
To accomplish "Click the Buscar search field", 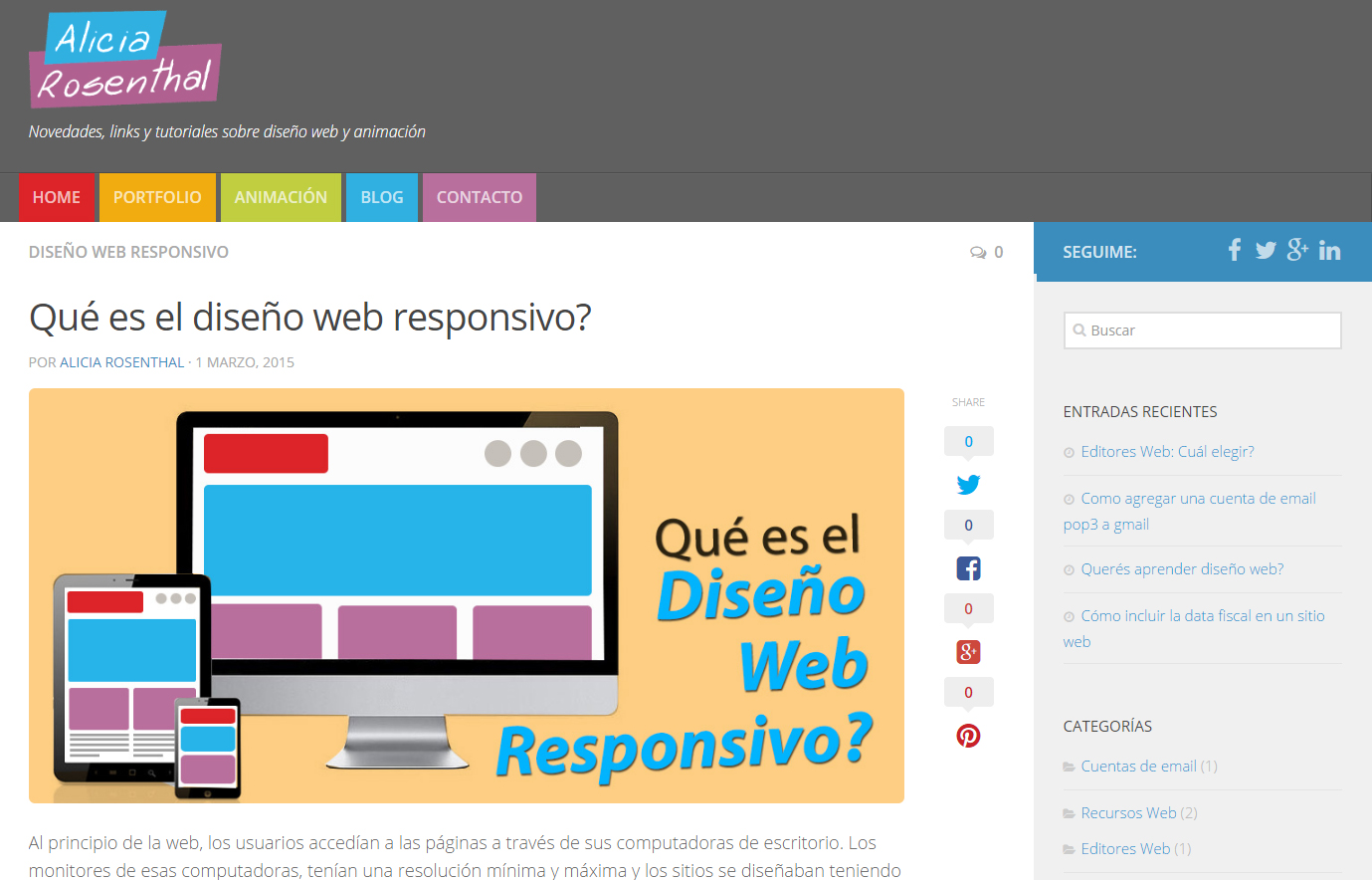I will pos(1203,330).
